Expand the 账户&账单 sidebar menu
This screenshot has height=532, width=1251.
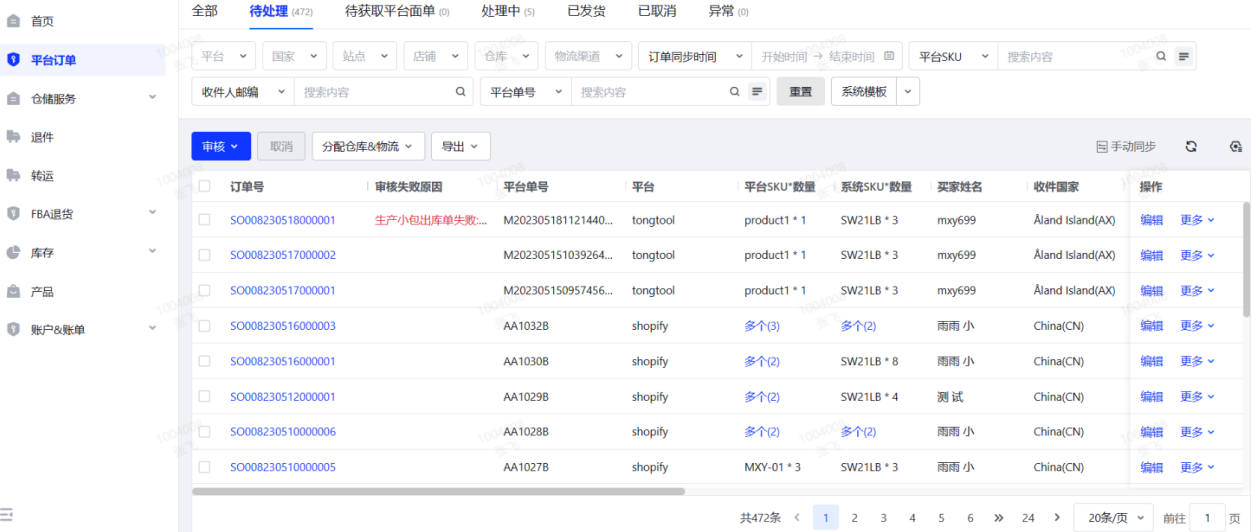point(153,329)
